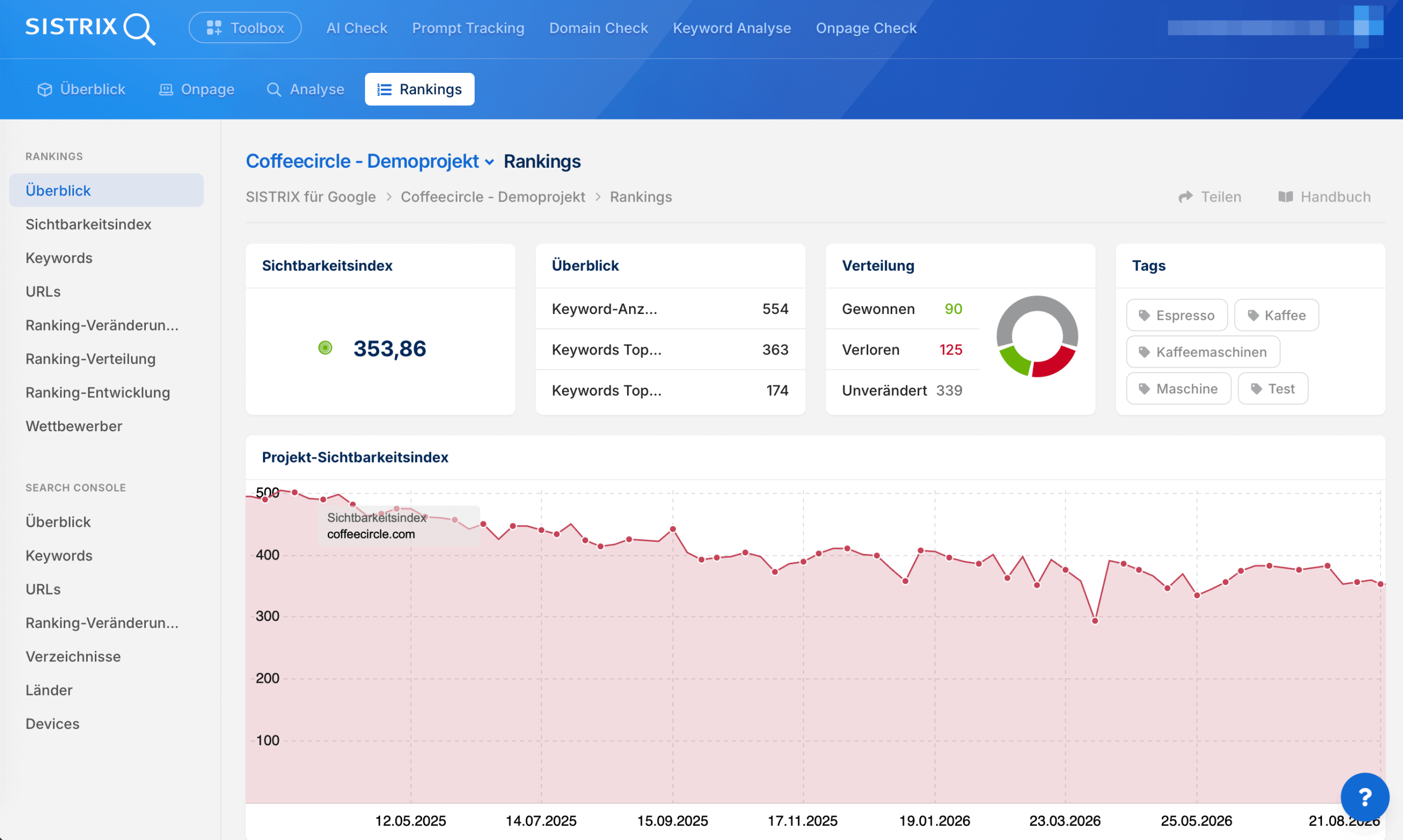This screenshot has height=840, width=1403.
Task: Click the gray segment of Verteilung donut
Action: tap(1037, 305)
